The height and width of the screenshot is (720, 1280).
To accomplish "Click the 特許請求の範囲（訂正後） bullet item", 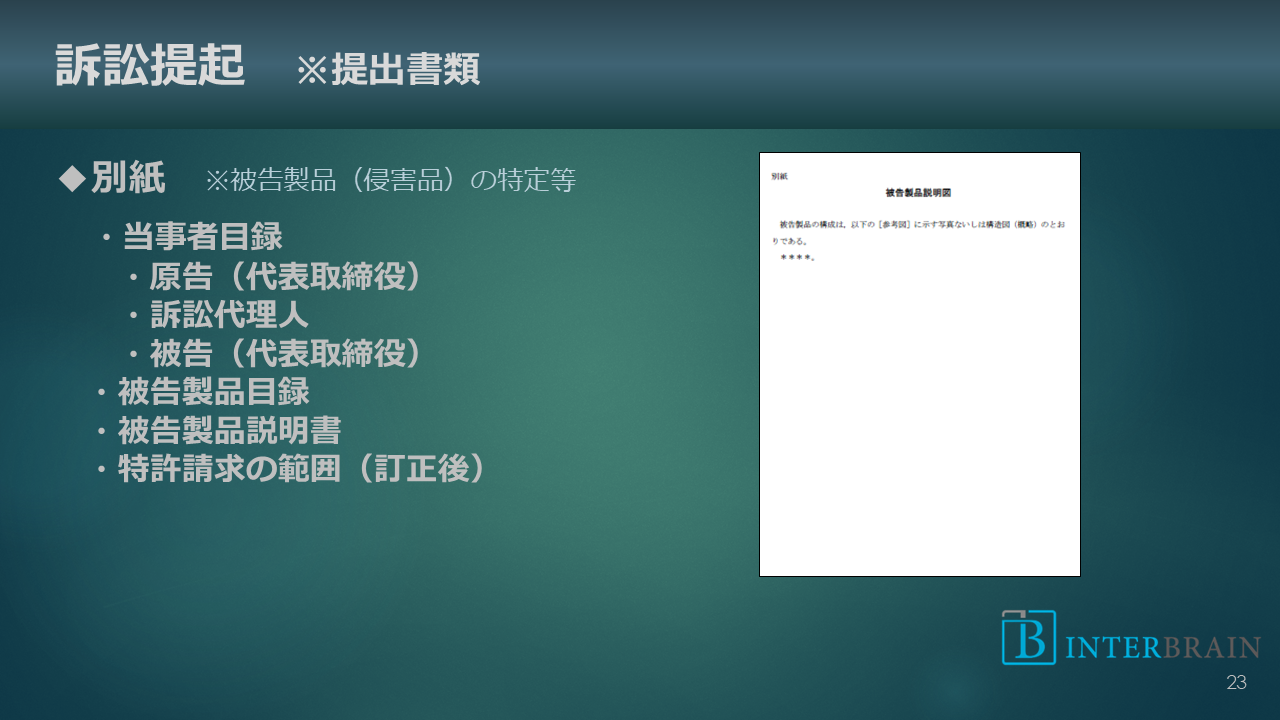I will 301,469.
